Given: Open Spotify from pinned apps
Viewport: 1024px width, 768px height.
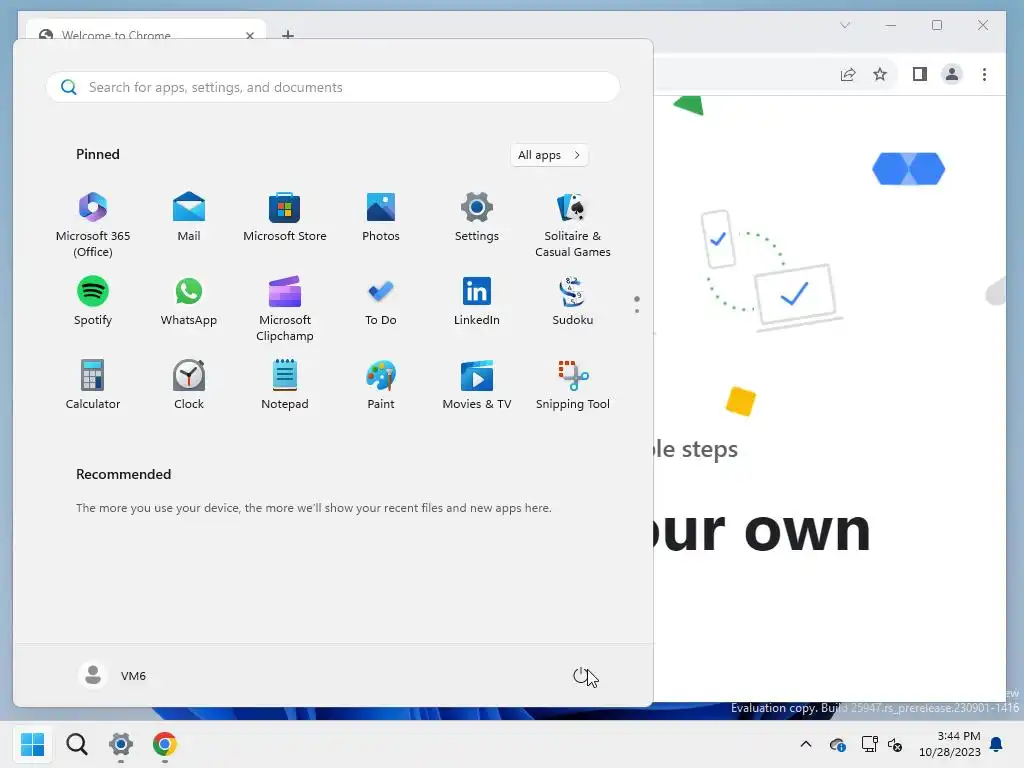Looking at the screenshot, I should 93,300.
